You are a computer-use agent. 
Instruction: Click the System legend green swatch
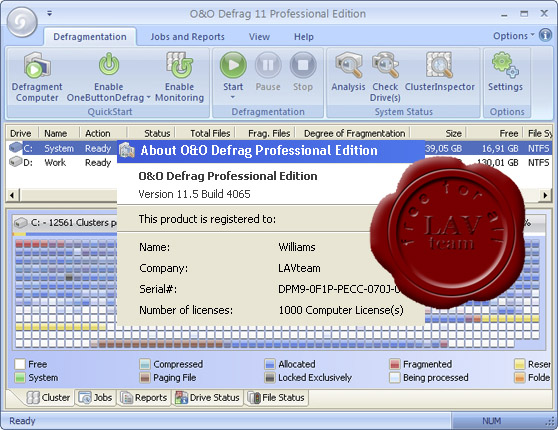[20, 377]
